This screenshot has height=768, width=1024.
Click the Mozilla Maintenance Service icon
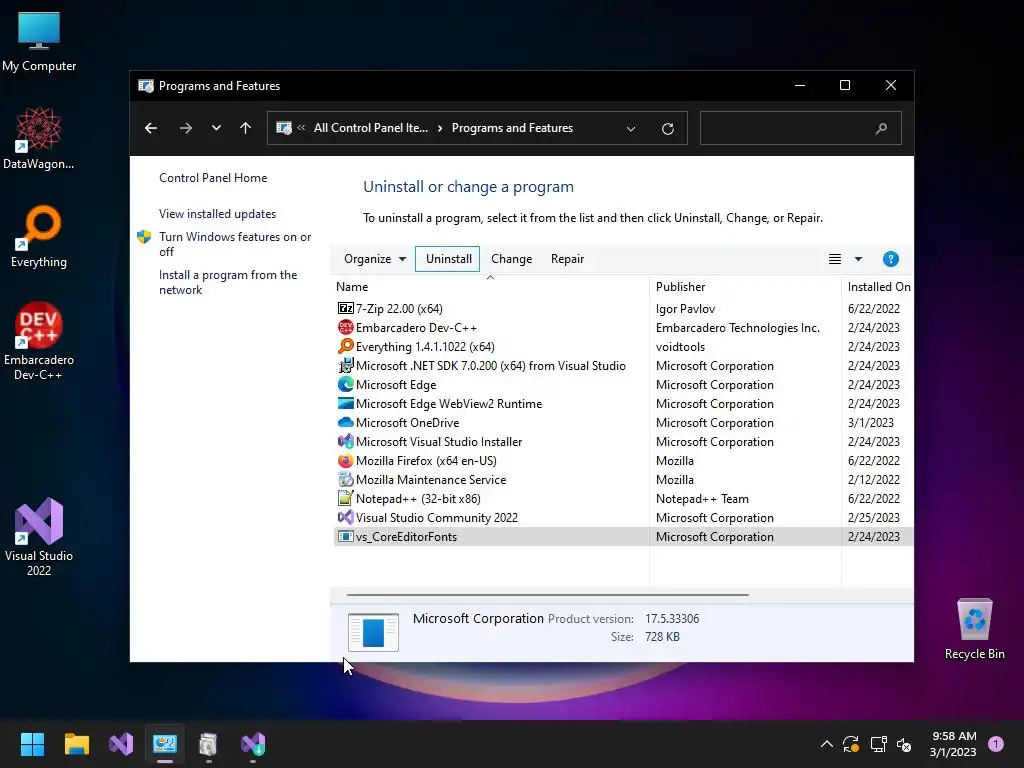(345, 479)
